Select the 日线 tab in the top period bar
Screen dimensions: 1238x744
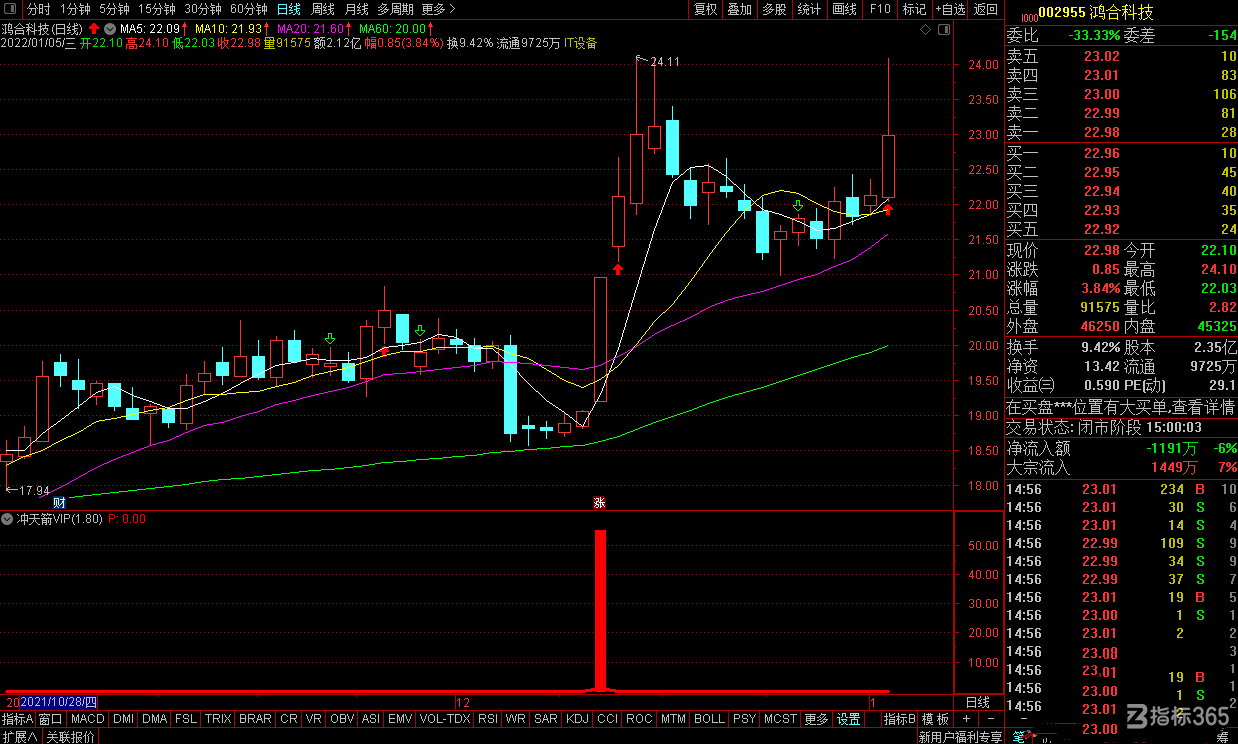tap(288, 9)
